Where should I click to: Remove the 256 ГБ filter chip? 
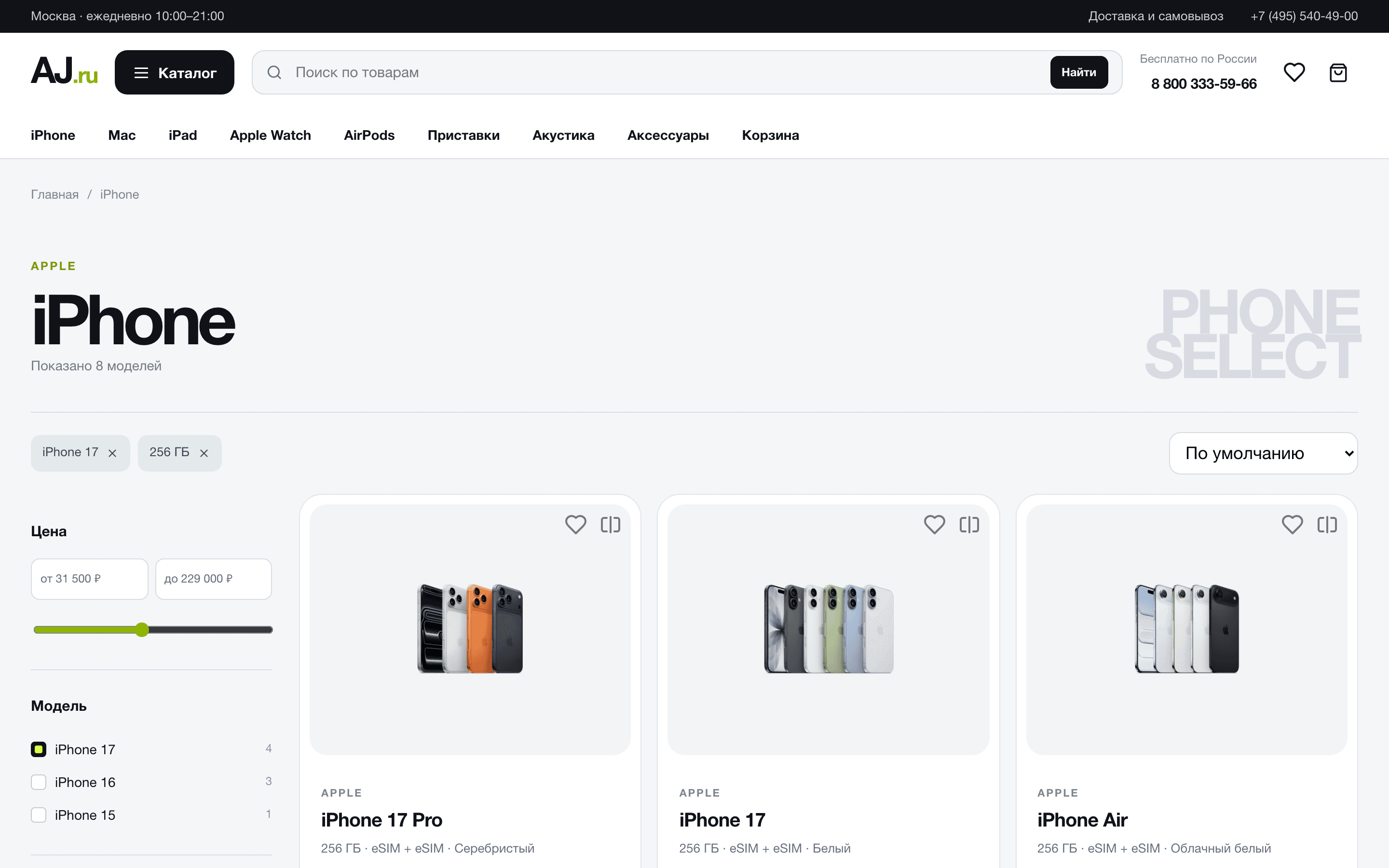click(x=204, y=453)
